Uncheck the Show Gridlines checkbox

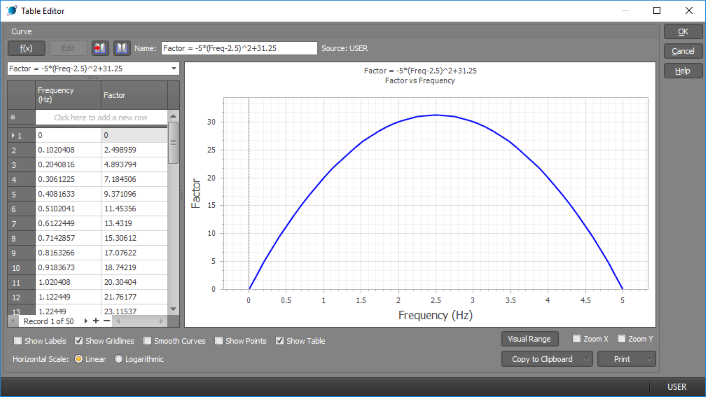tap(79, 341)
